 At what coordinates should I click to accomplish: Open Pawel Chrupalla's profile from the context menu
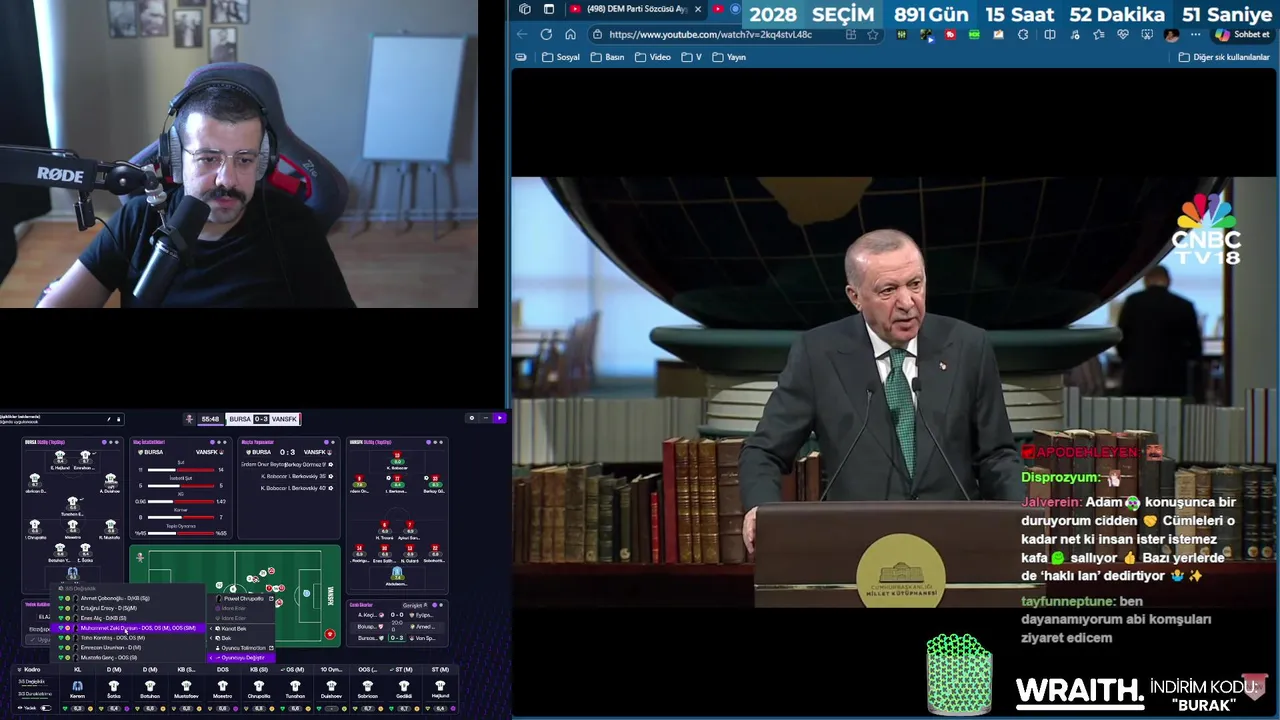241,598
